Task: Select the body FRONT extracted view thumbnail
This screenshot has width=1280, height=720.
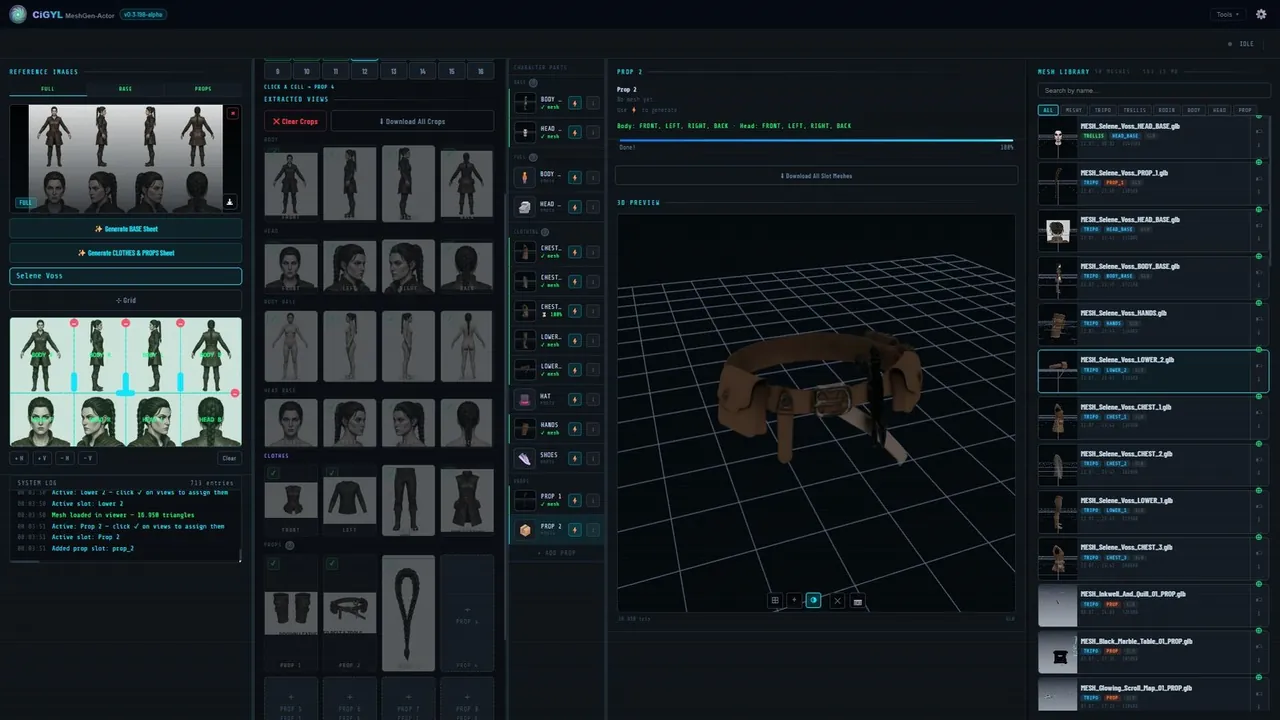Action: tap(290, 183)
